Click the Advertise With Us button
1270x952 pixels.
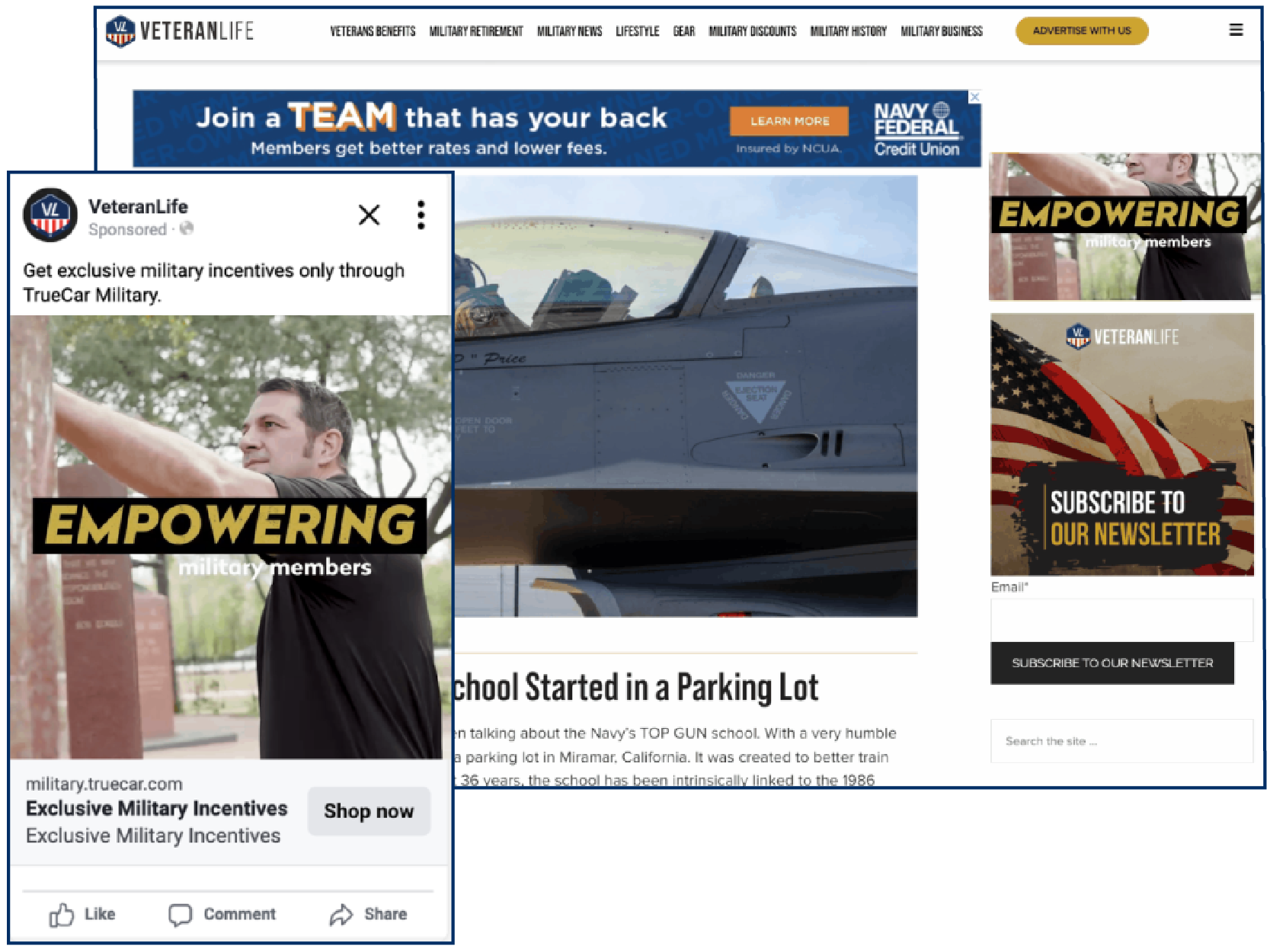[x=1082, y=30]
